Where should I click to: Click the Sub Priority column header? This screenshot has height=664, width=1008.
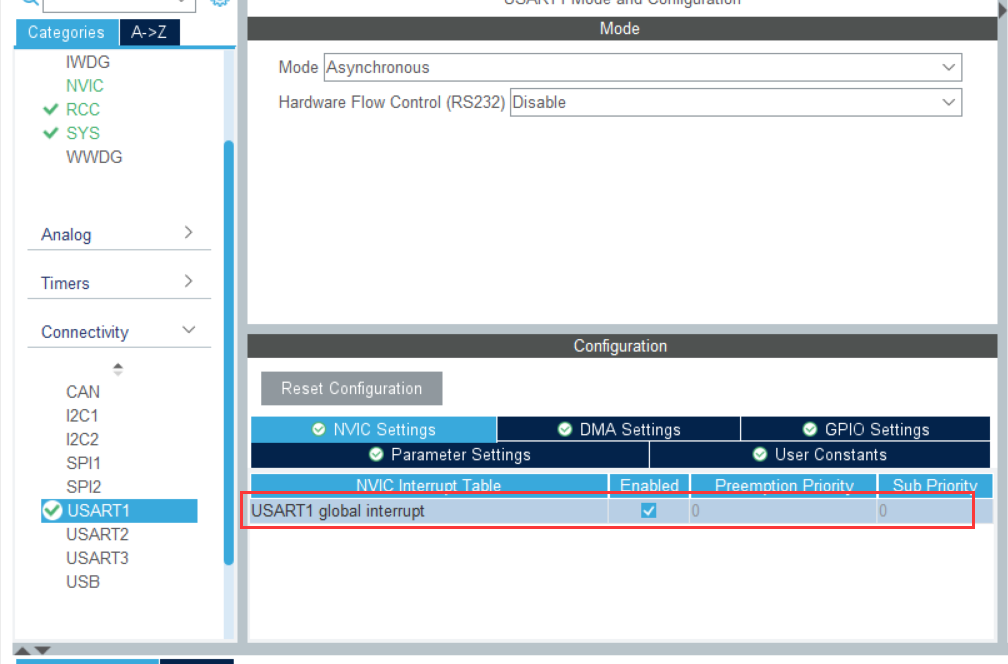click(x=935, y=485)
